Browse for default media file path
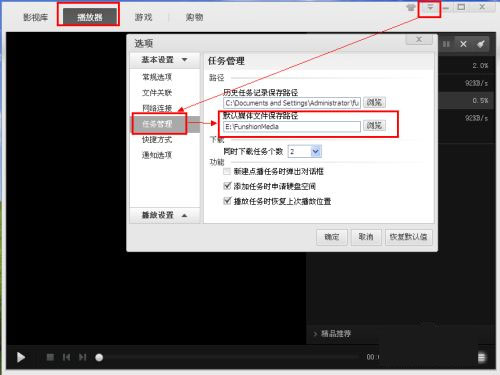This screenshot has height=375, width=500. 374,126
